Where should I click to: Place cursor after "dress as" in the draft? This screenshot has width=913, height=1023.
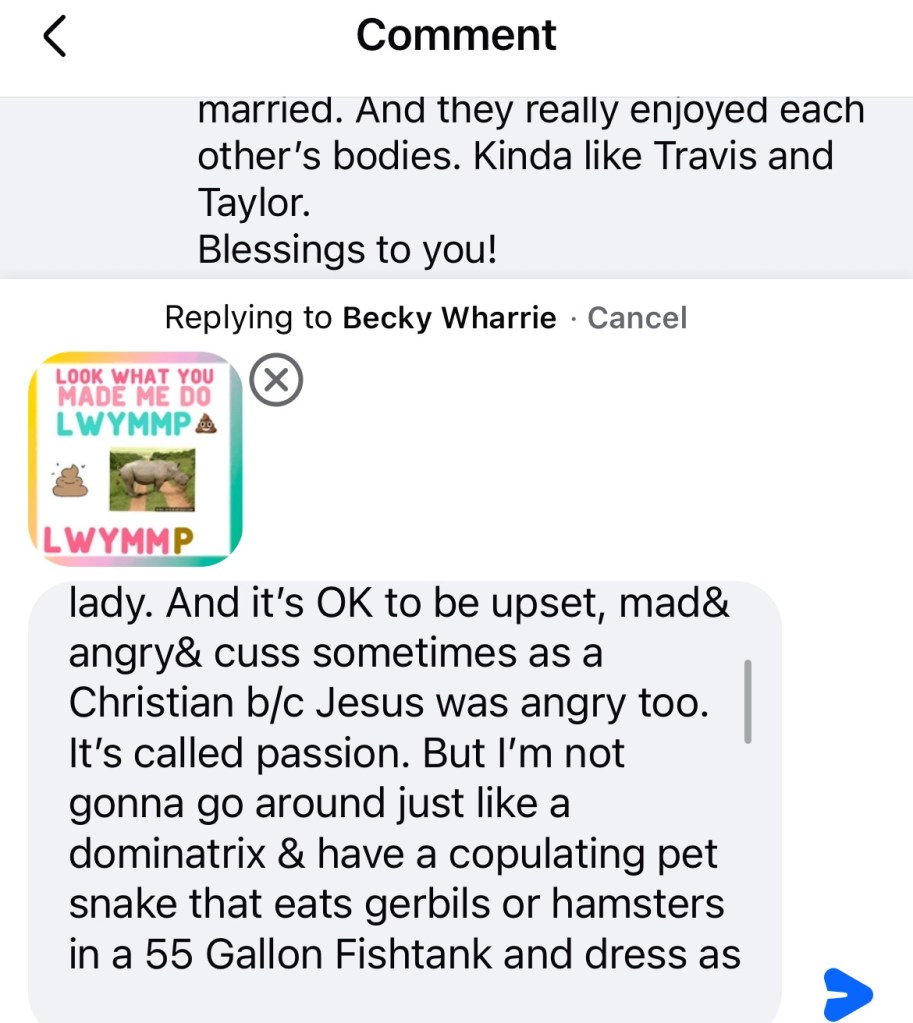click(742, 954)
